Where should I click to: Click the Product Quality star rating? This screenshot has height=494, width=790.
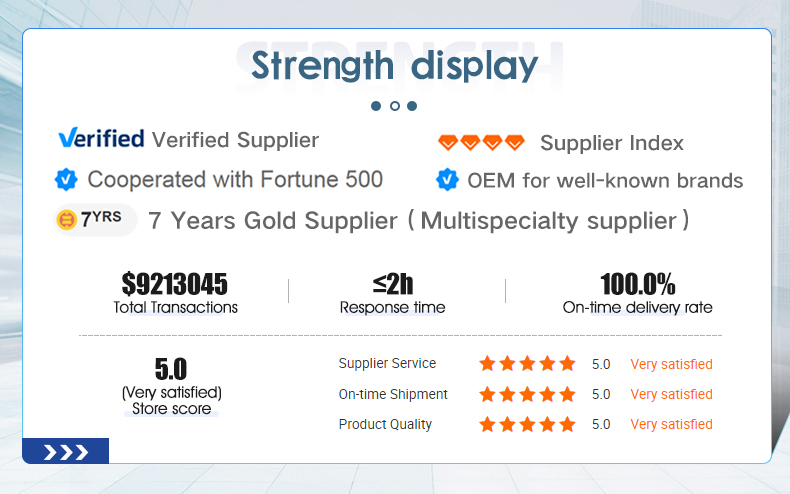coord(527,424)
